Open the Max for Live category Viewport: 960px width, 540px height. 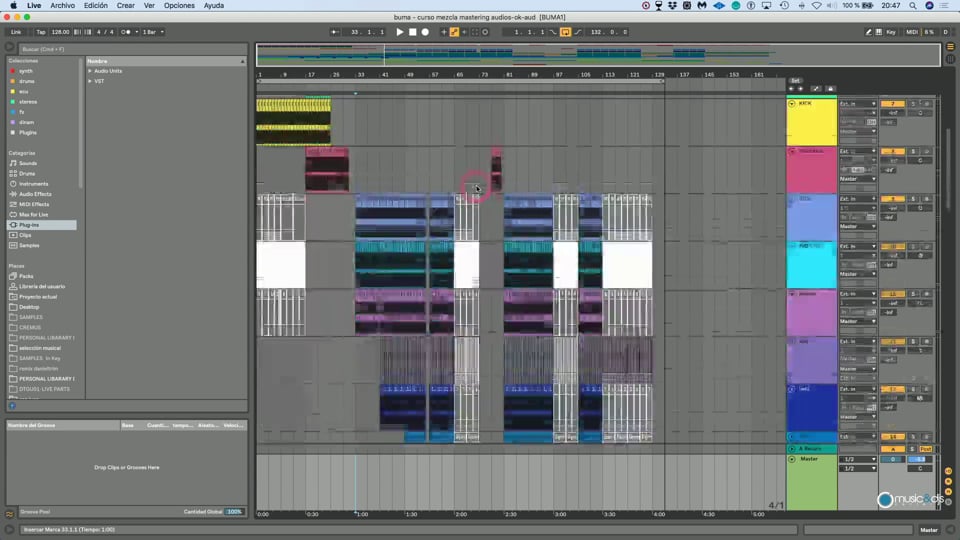[x=33, y=215]
